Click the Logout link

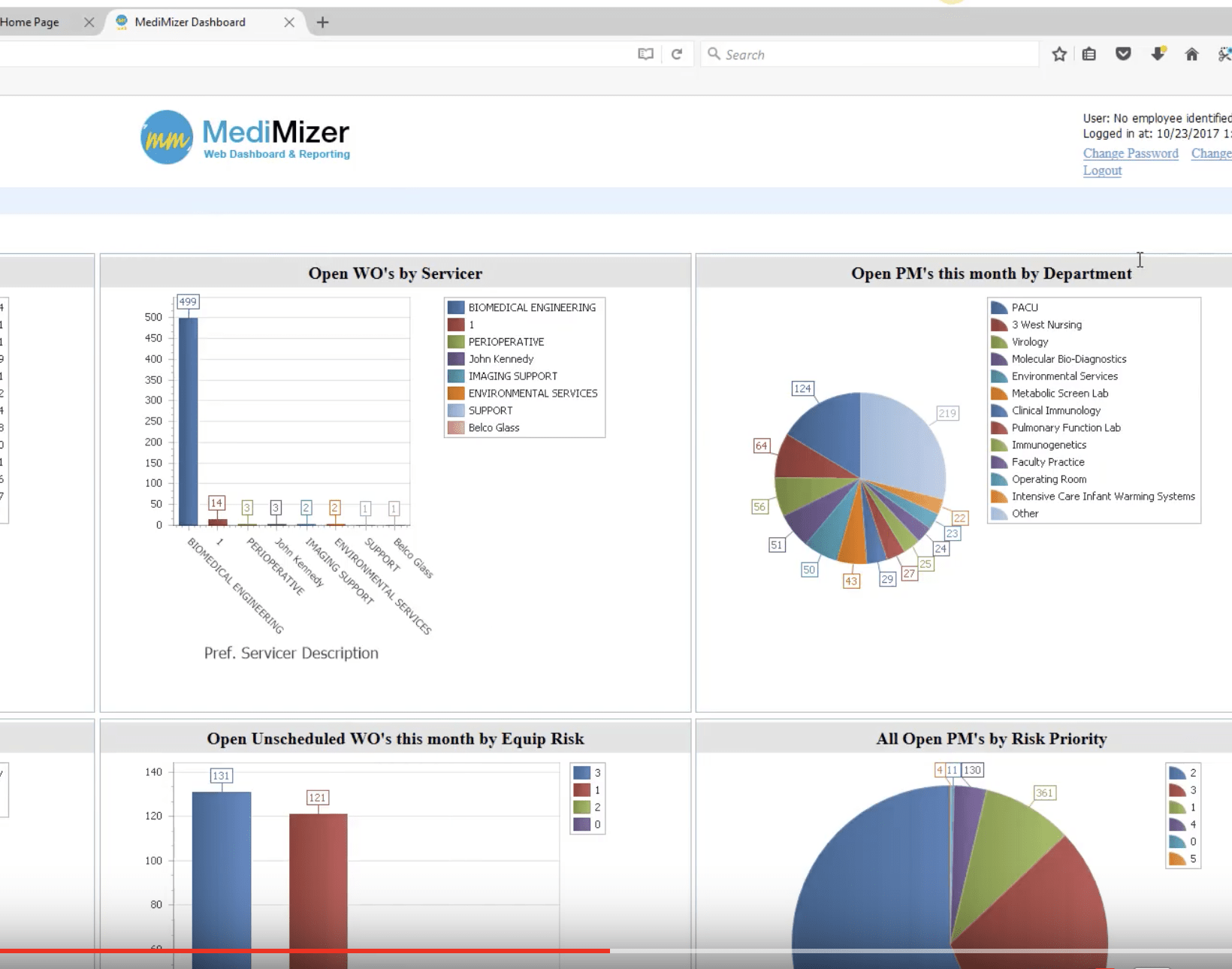coord(1102,171)
